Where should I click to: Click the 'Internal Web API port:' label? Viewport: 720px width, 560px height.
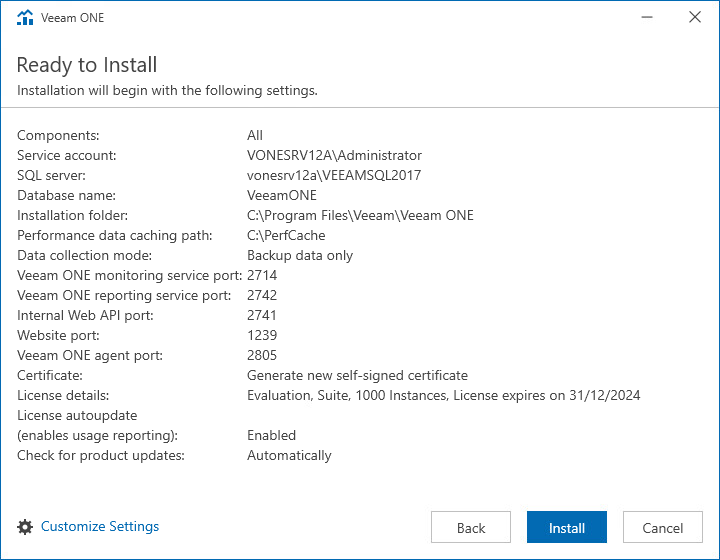85,315
